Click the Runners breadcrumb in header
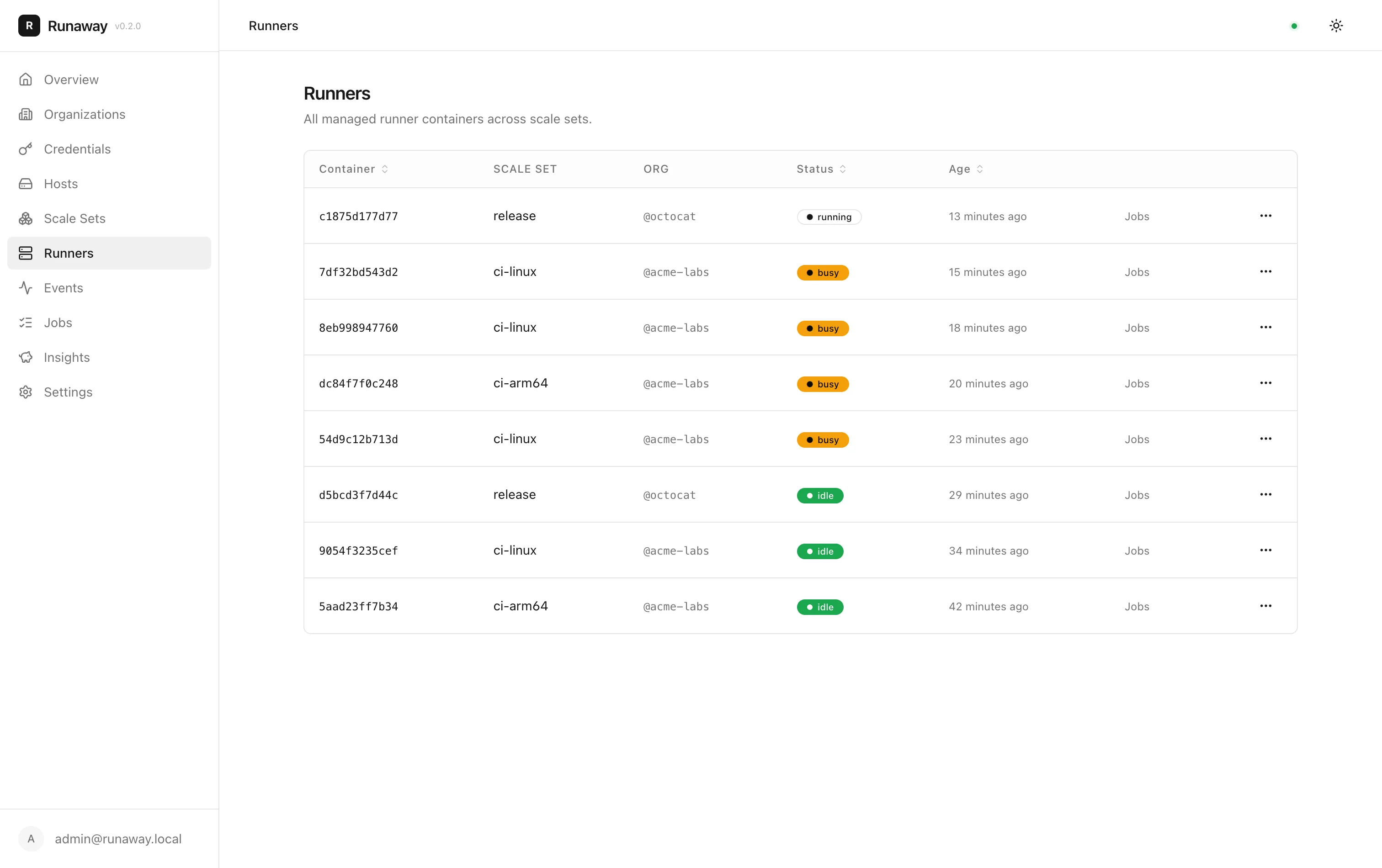 click(273, 26)
